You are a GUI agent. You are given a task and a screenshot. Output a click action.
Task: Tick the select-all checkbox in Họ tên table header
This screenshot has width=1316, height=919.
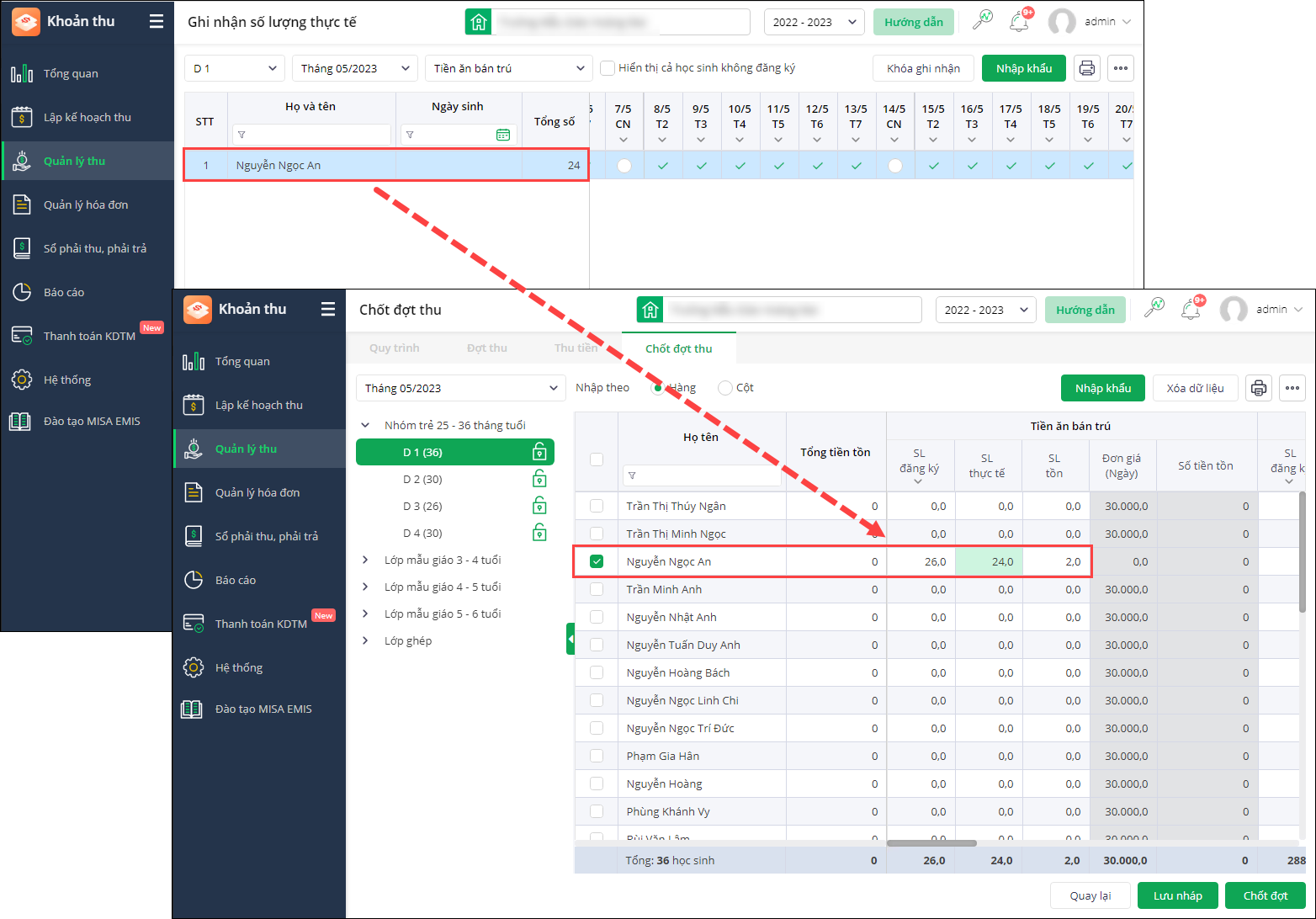tap(597, 459)
